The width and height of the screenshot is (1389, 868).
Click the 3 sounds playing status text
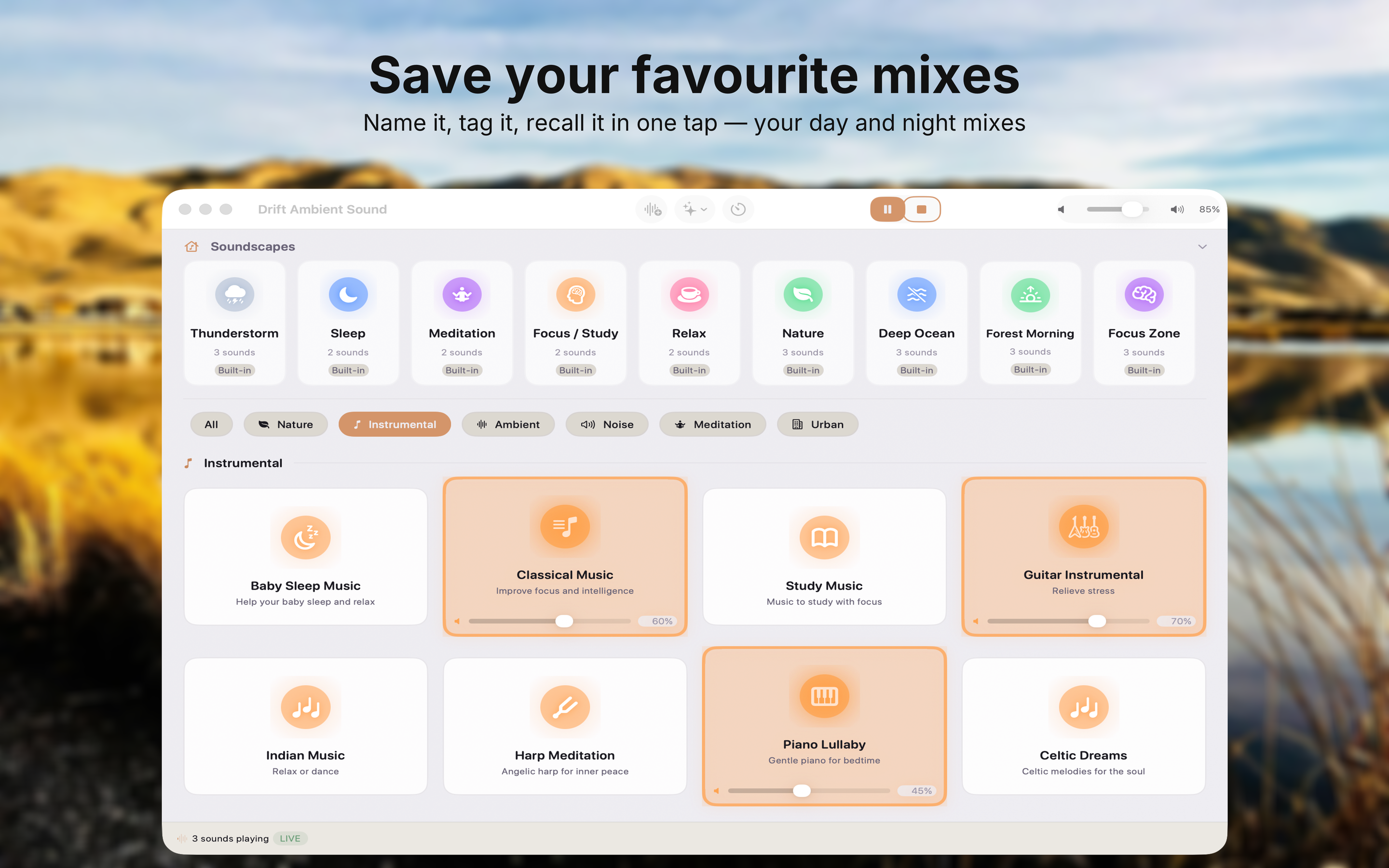(230, 838)
